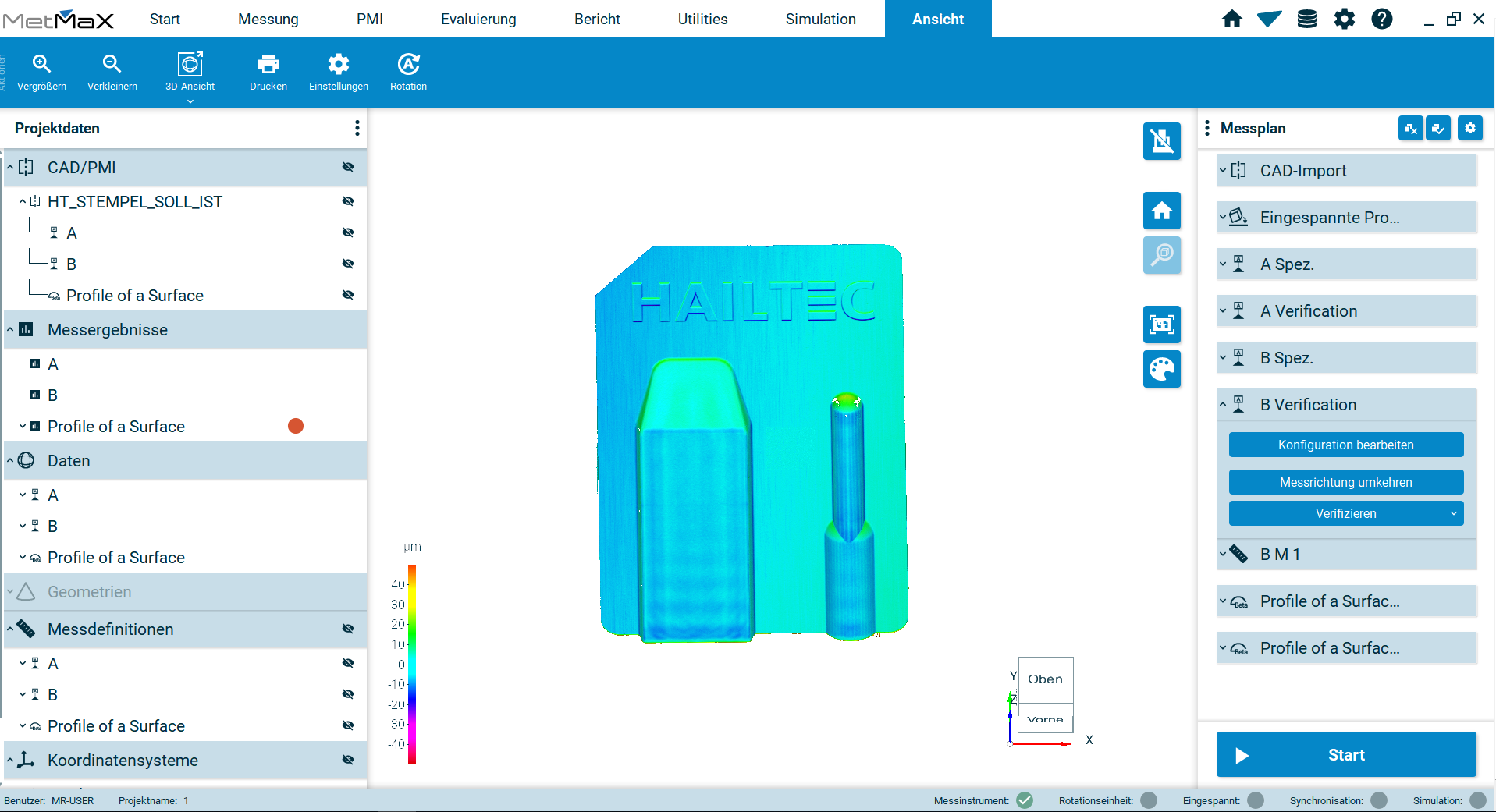Viewport: 1496px width, 812px height.
Task: Toggle visibility of Messdefinitionen section
Action: pos(348,629)
